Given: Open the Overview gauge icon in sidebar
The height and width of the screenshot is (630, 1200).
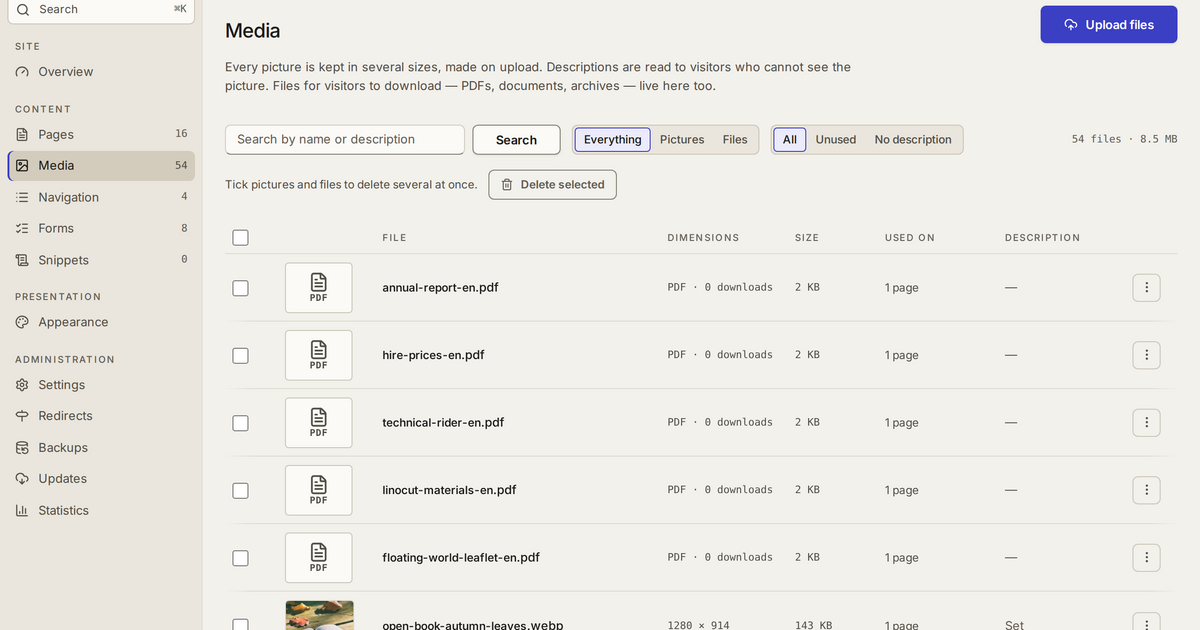Looking at the screenshot, I should (x=22, y=72).
